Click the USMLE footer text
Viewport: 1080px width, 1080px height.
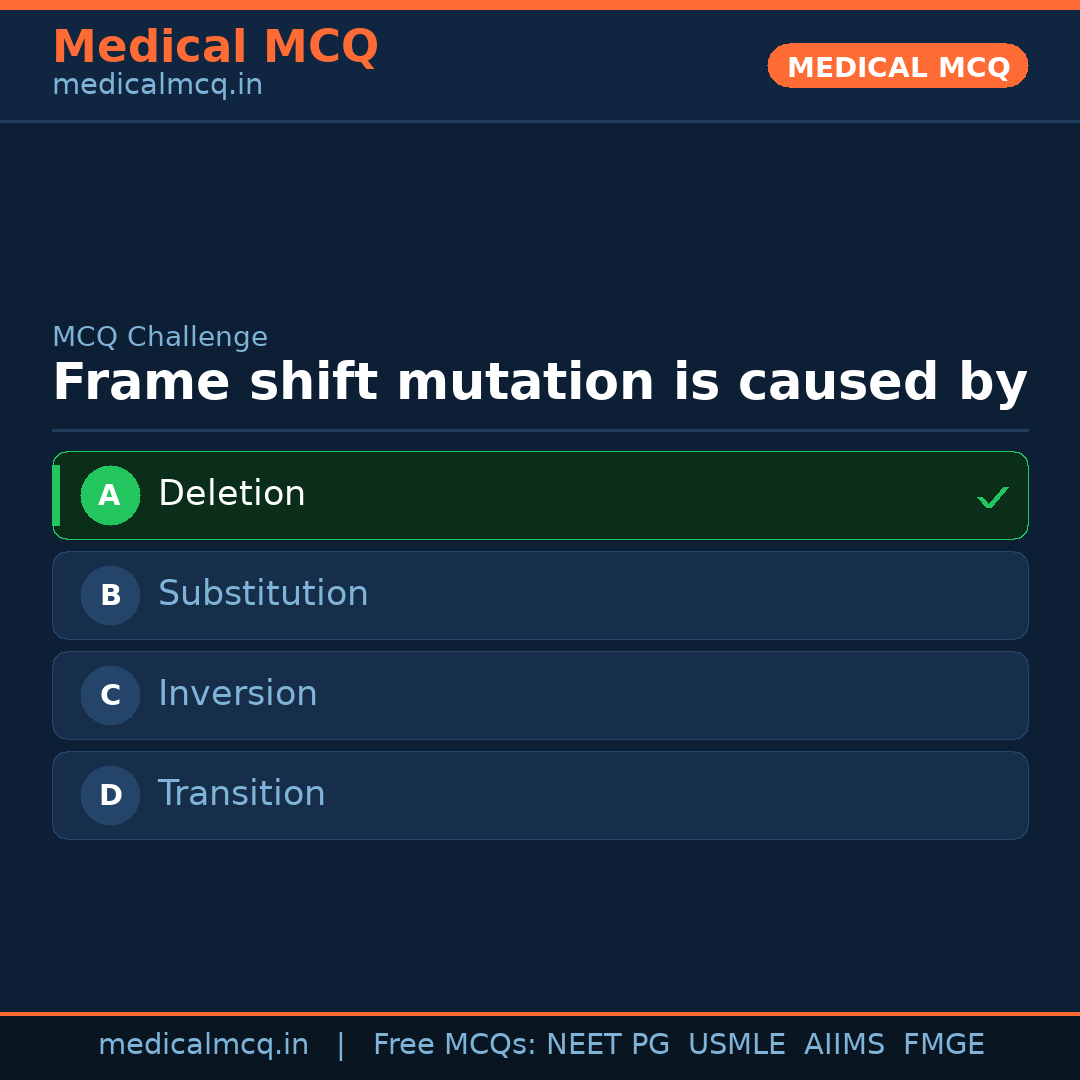tap(736, 1045)
